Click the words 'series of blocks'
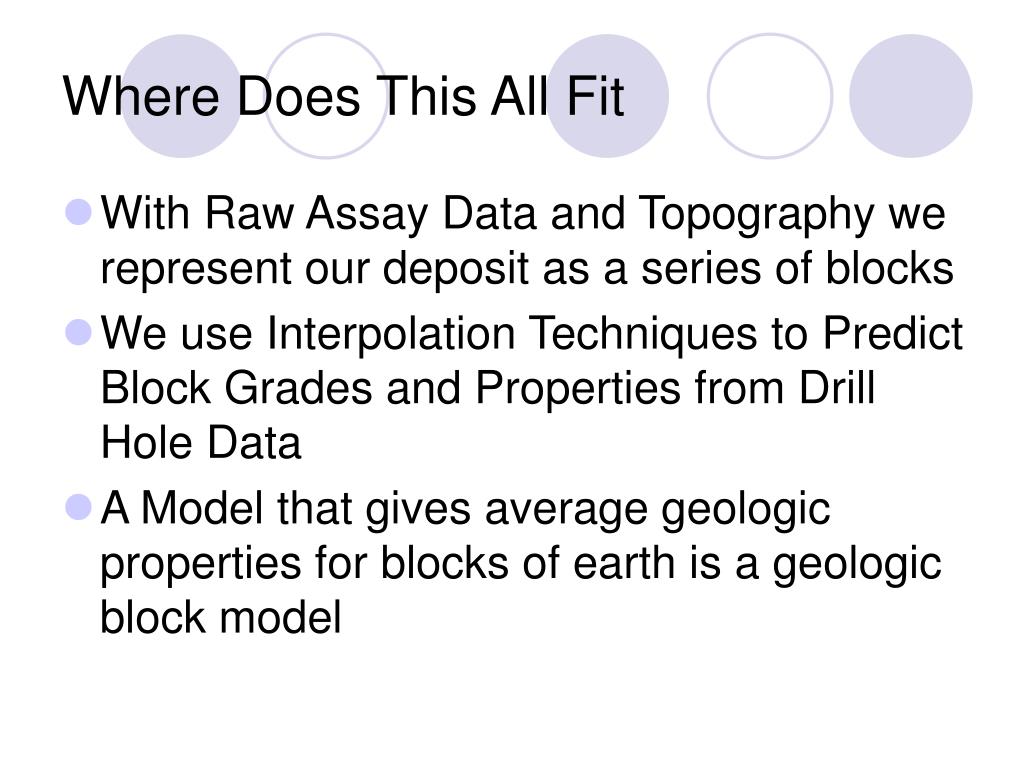 tap(797, 268)
